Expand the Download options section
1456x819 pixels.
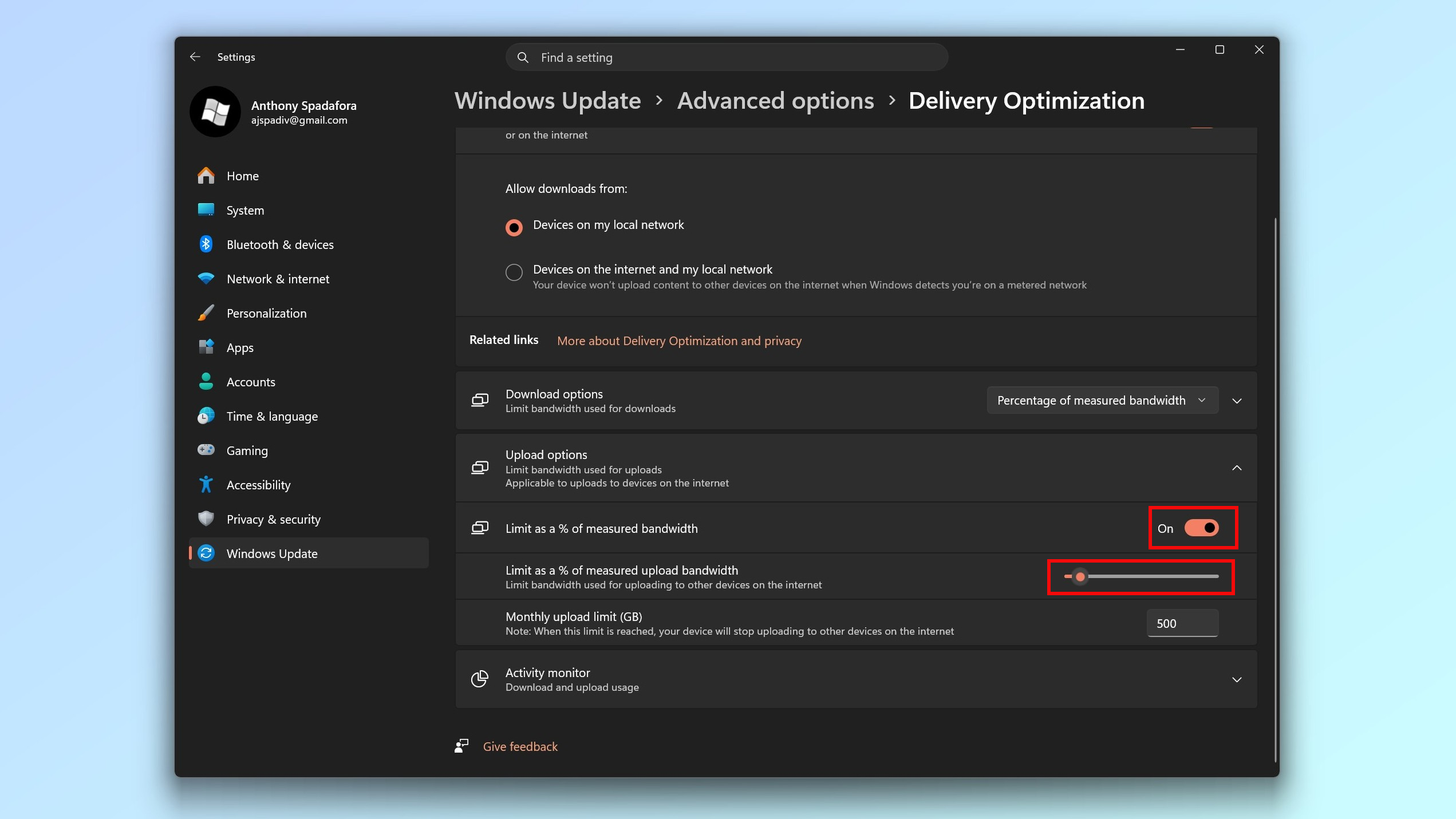(1237, 401)
